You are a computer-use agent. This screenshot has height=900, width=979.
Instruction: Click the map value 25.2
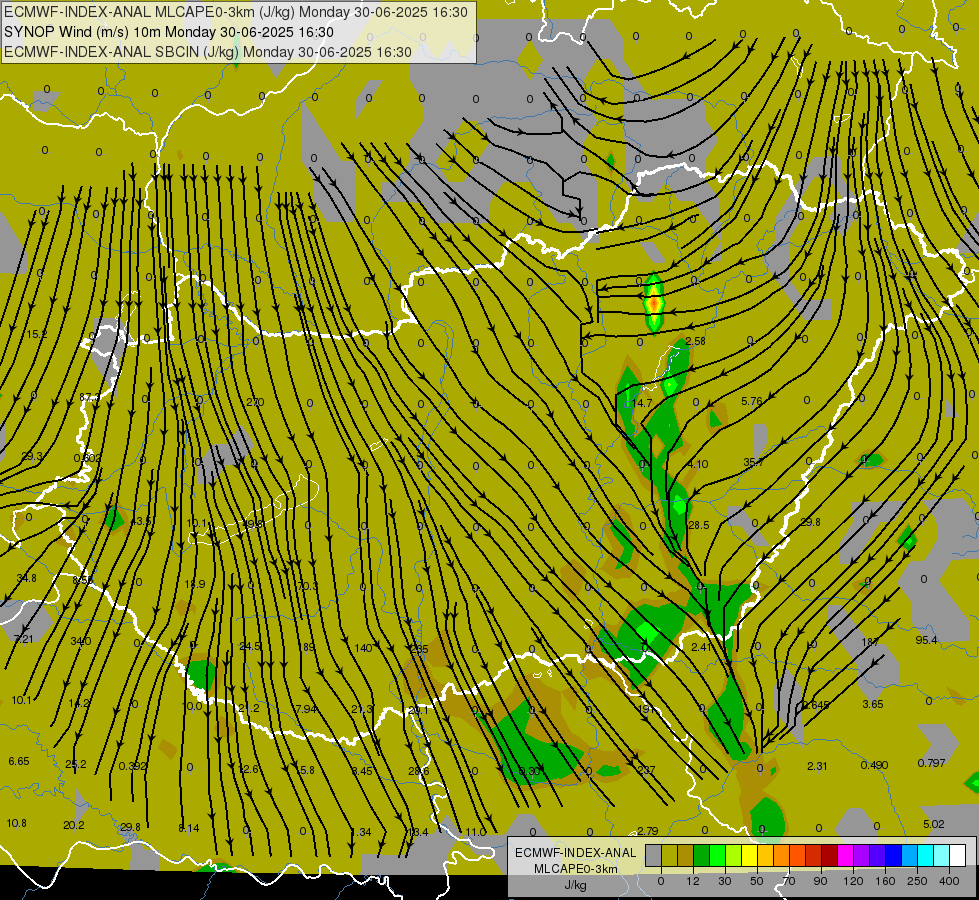point(76,764)
